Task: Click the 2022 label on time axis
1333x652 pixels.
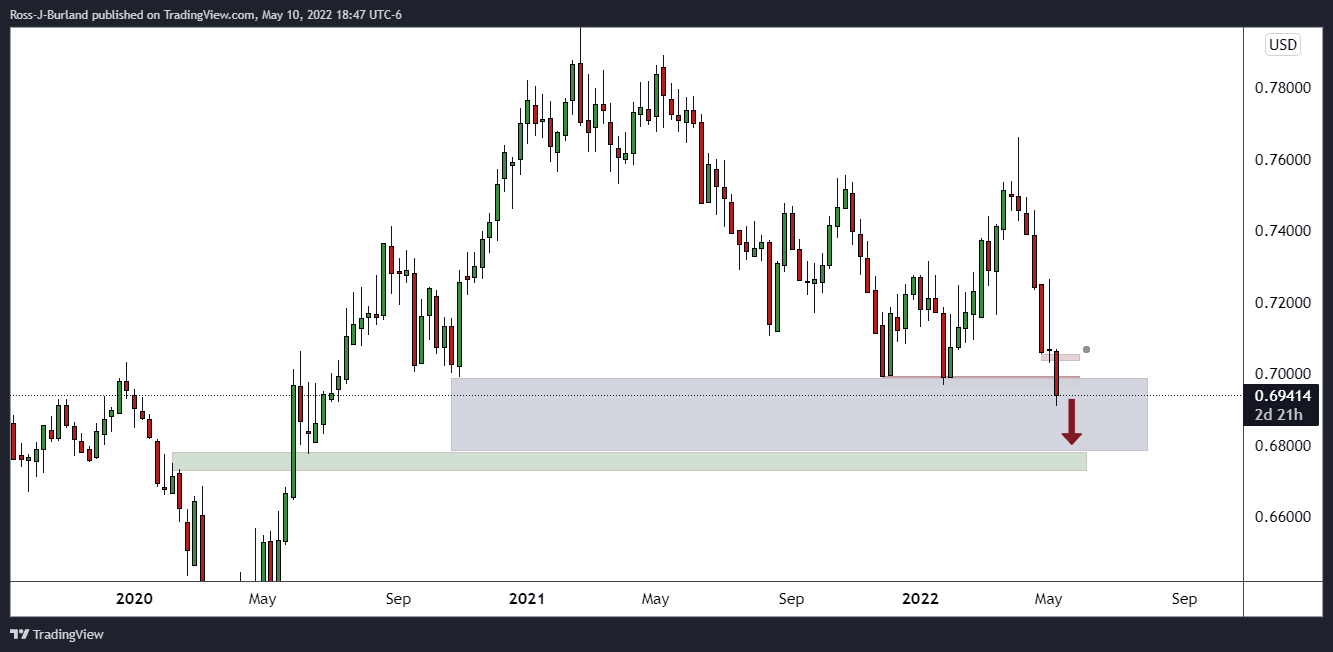Action: point(920,599)
